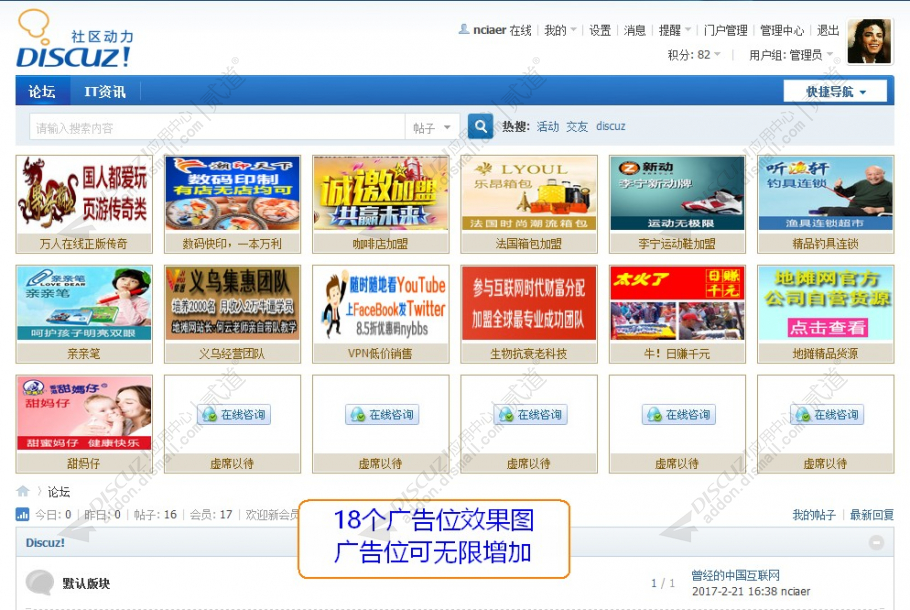This screenshot has height=610, width=910.
Task: Open 设置 in the top menu
Action: (x=600, y=30)
